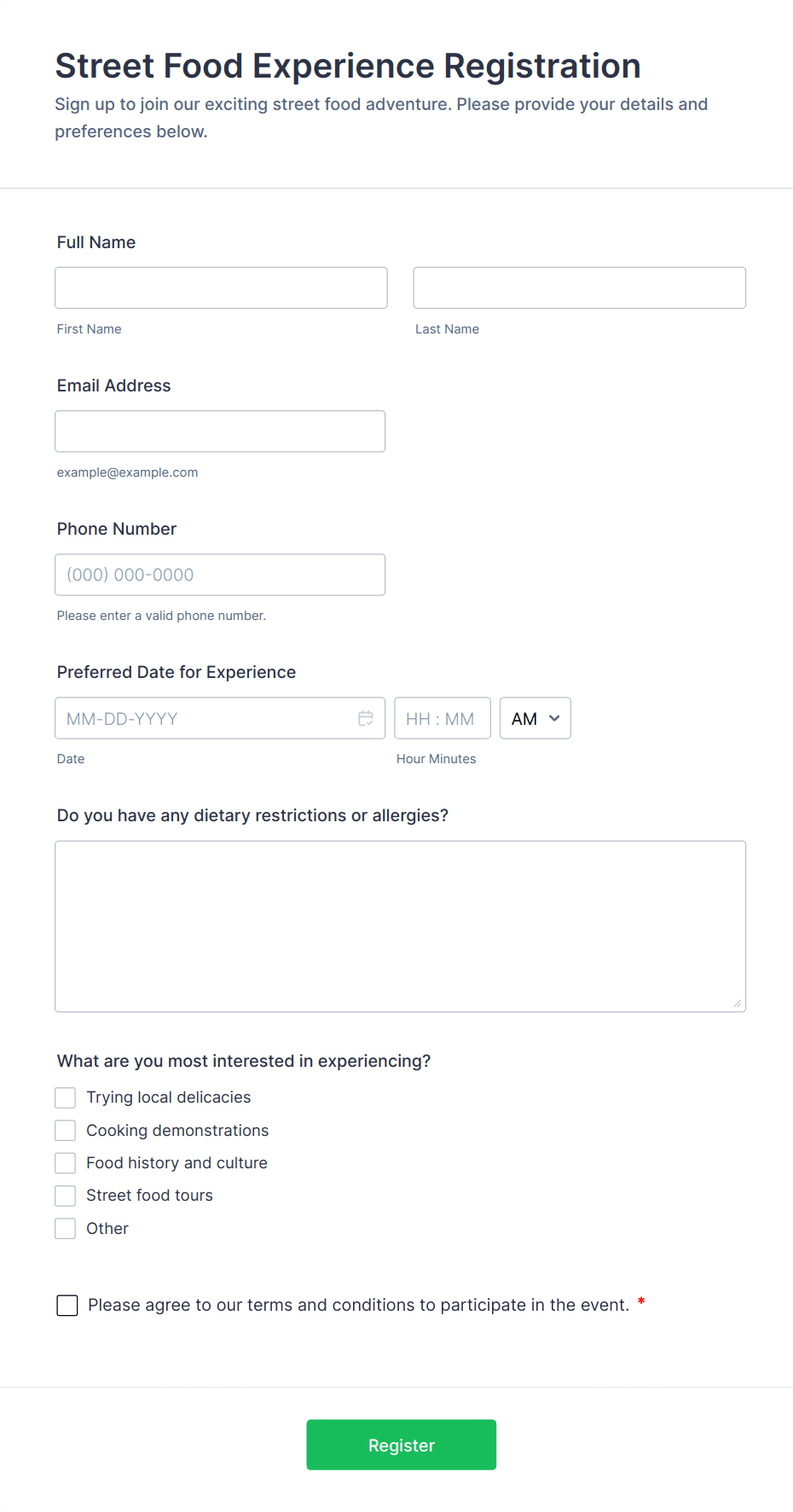Tick the Food history and culture checkbox
793x1512 pixels.
[66, 1163]
